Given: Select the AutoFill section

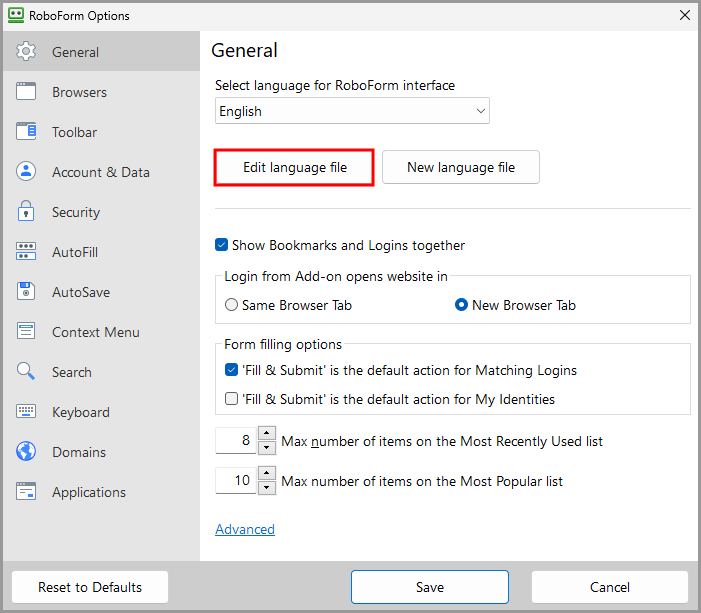Looking at the screenshot, I should coord(101,252).
